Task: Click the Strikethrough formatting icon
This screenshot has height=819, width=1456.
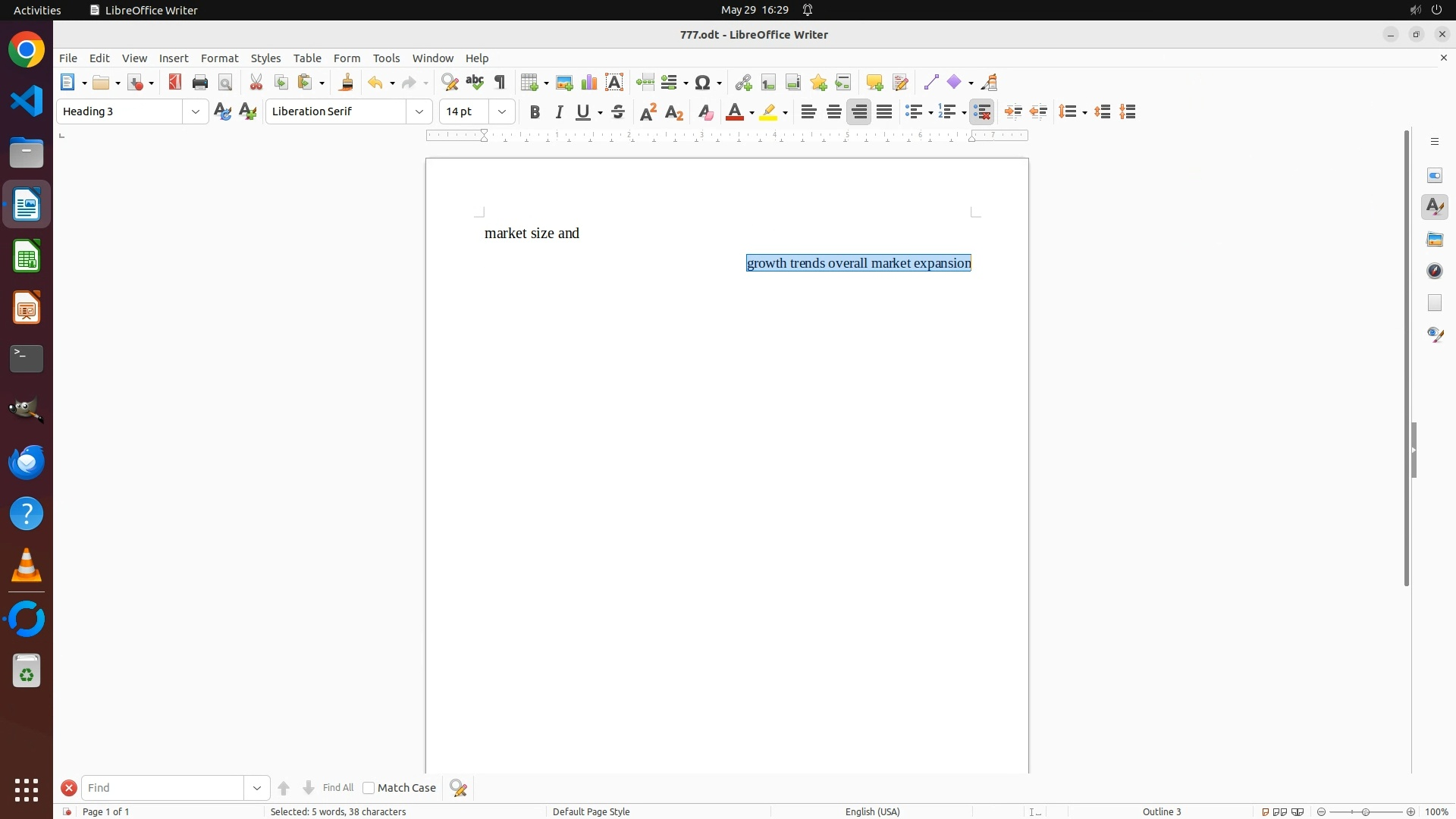Action: click(618, 112)
